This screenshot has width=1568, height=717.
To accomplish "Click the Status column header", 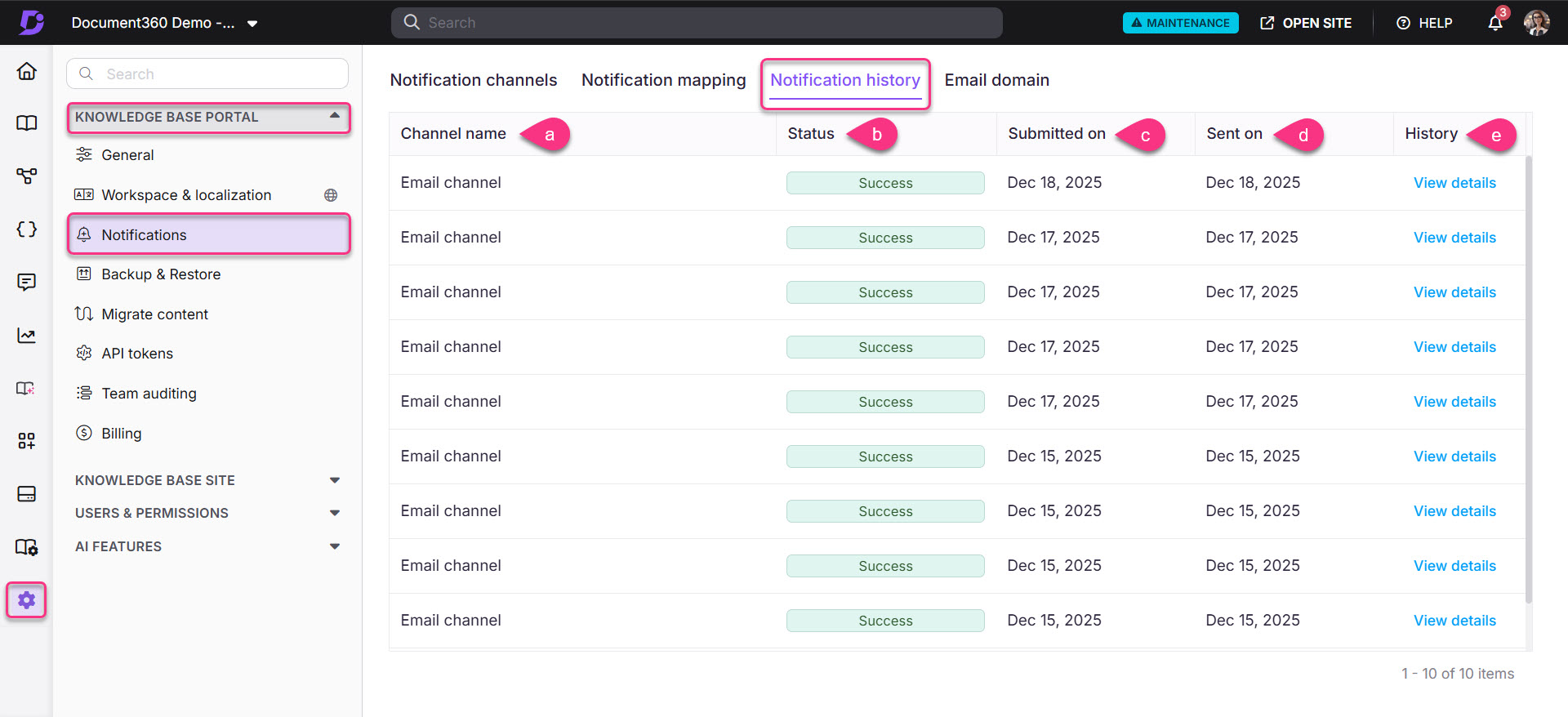I will (x=811, y=134).
